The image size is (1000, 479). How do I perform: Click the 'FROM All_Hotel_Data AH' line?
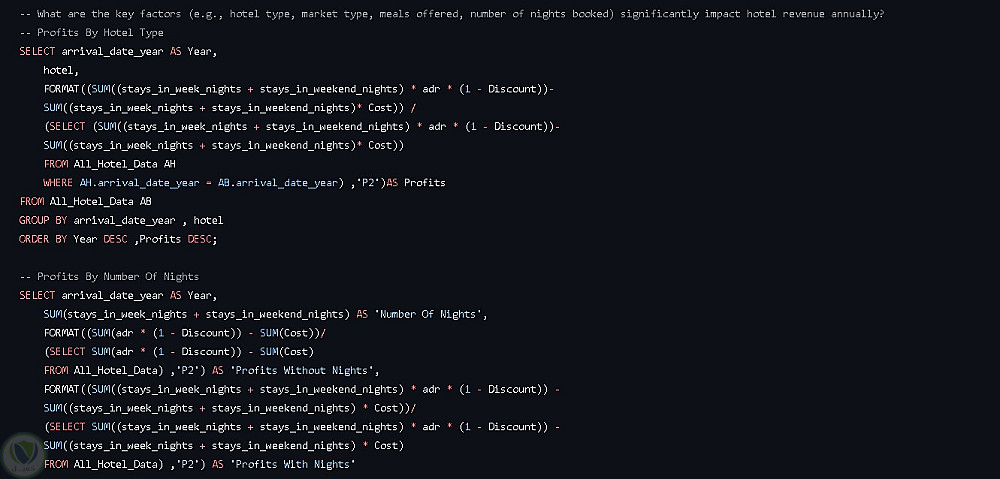110,164
